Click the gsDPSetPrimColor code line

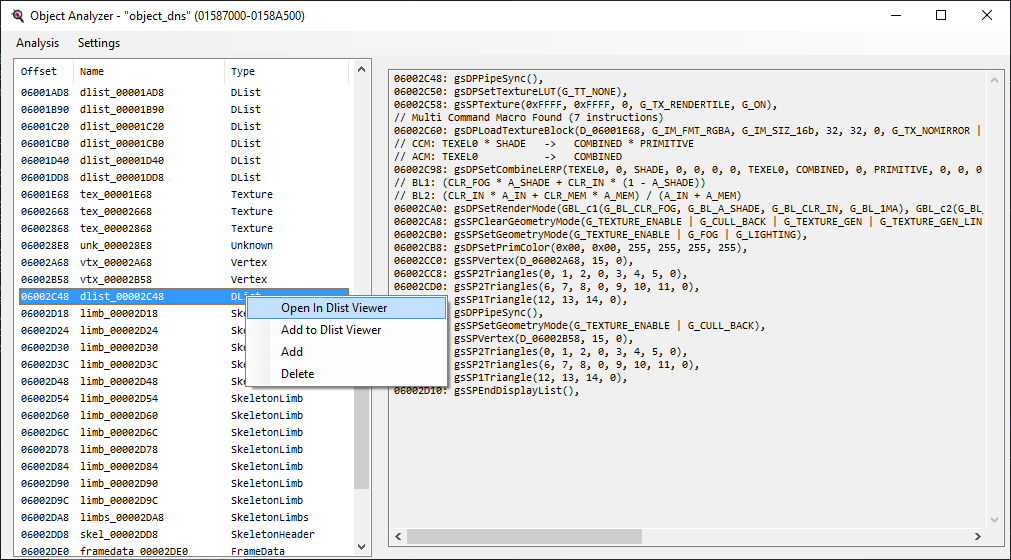click(x=571, y=247)
